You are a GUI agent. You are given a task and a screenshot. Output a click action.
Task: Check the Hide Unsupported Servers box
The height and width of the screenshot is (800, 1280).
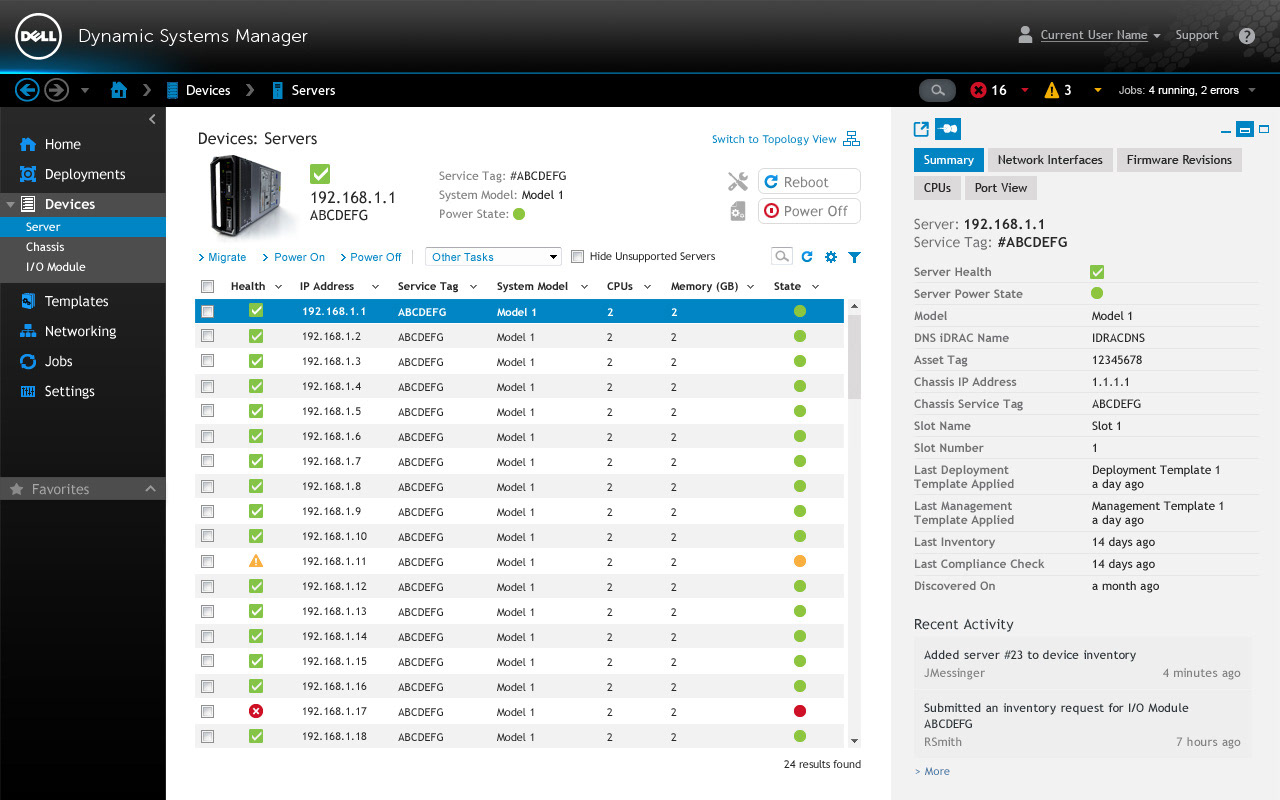click(x=577, y=257)
